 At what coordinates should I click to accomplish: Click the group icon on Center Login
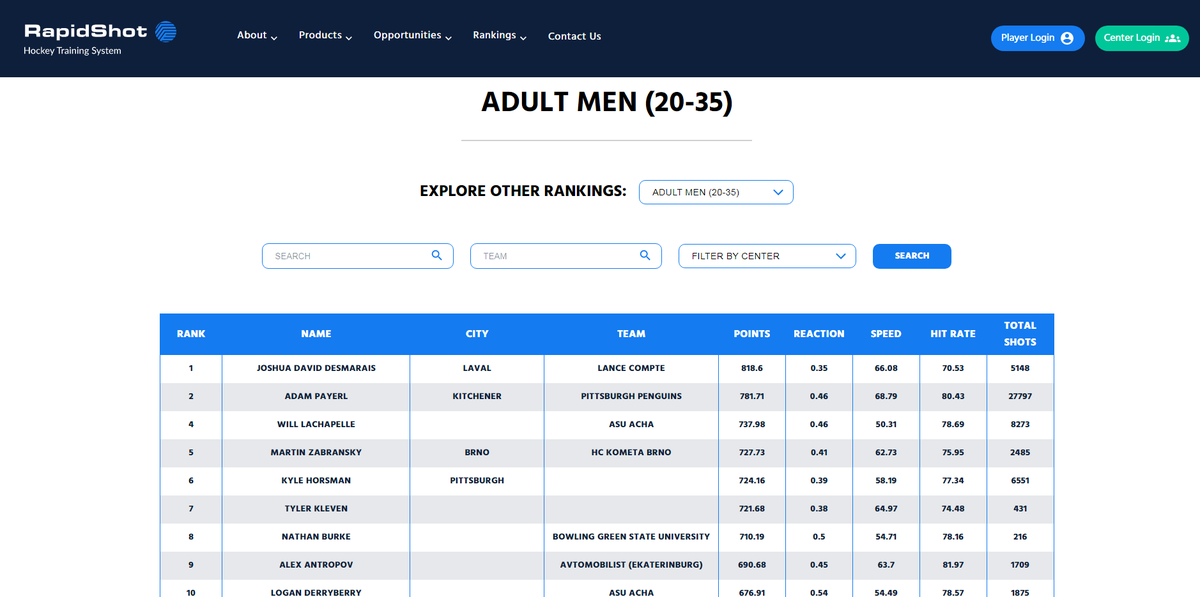(1173, 38)
